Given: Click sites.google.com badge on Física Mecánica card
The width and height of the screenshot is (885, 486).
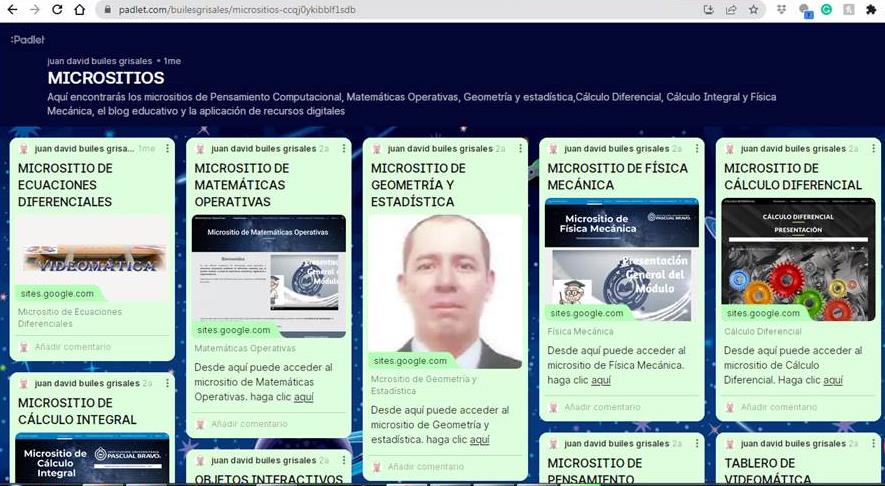Looking at the screenshot, I should (x=588, y=313).
